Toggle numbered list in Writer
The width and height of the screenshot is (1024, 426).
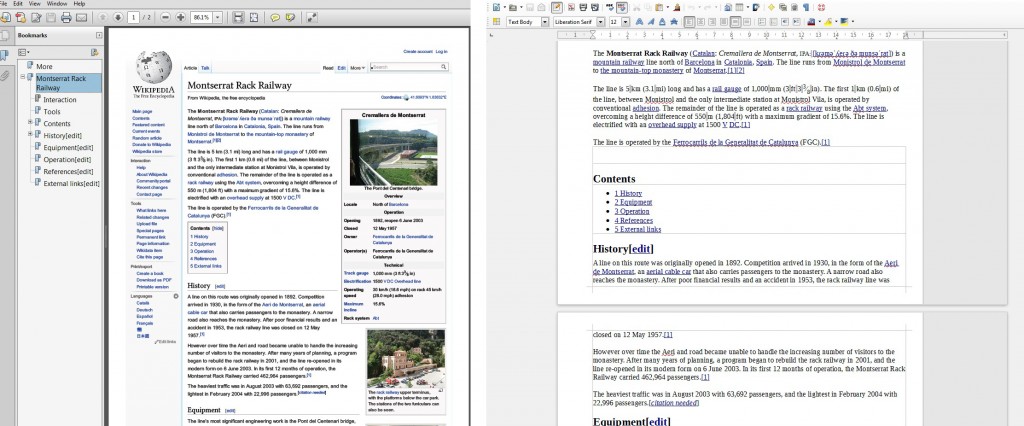[761, 22]
